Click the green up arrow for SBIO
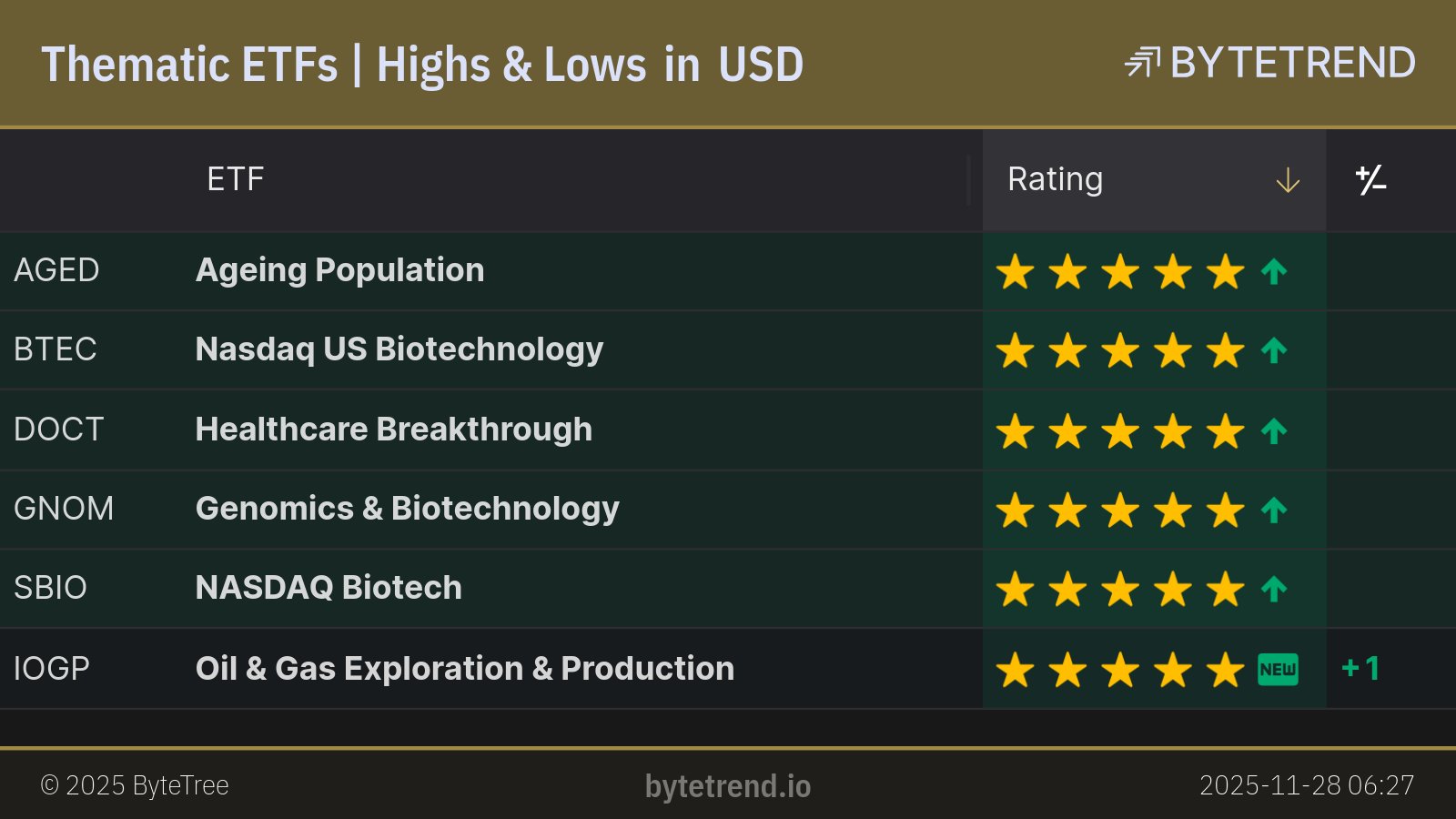1456x819 pixels. [1274, 589]
